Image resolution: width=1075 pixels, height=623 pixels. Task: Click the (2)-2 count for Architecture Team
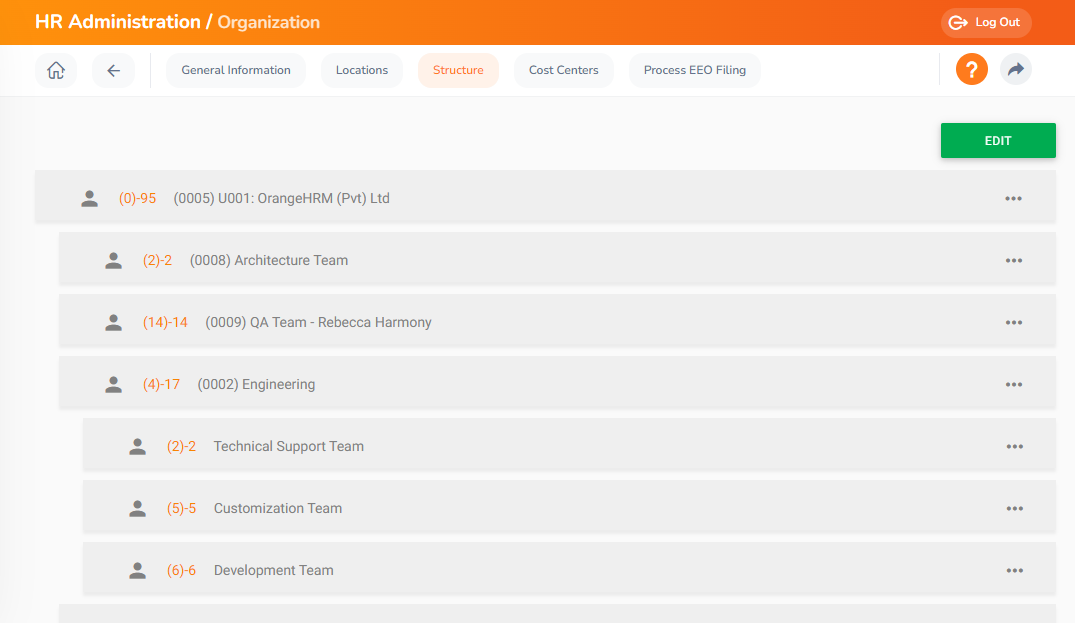tap(157, 260)
